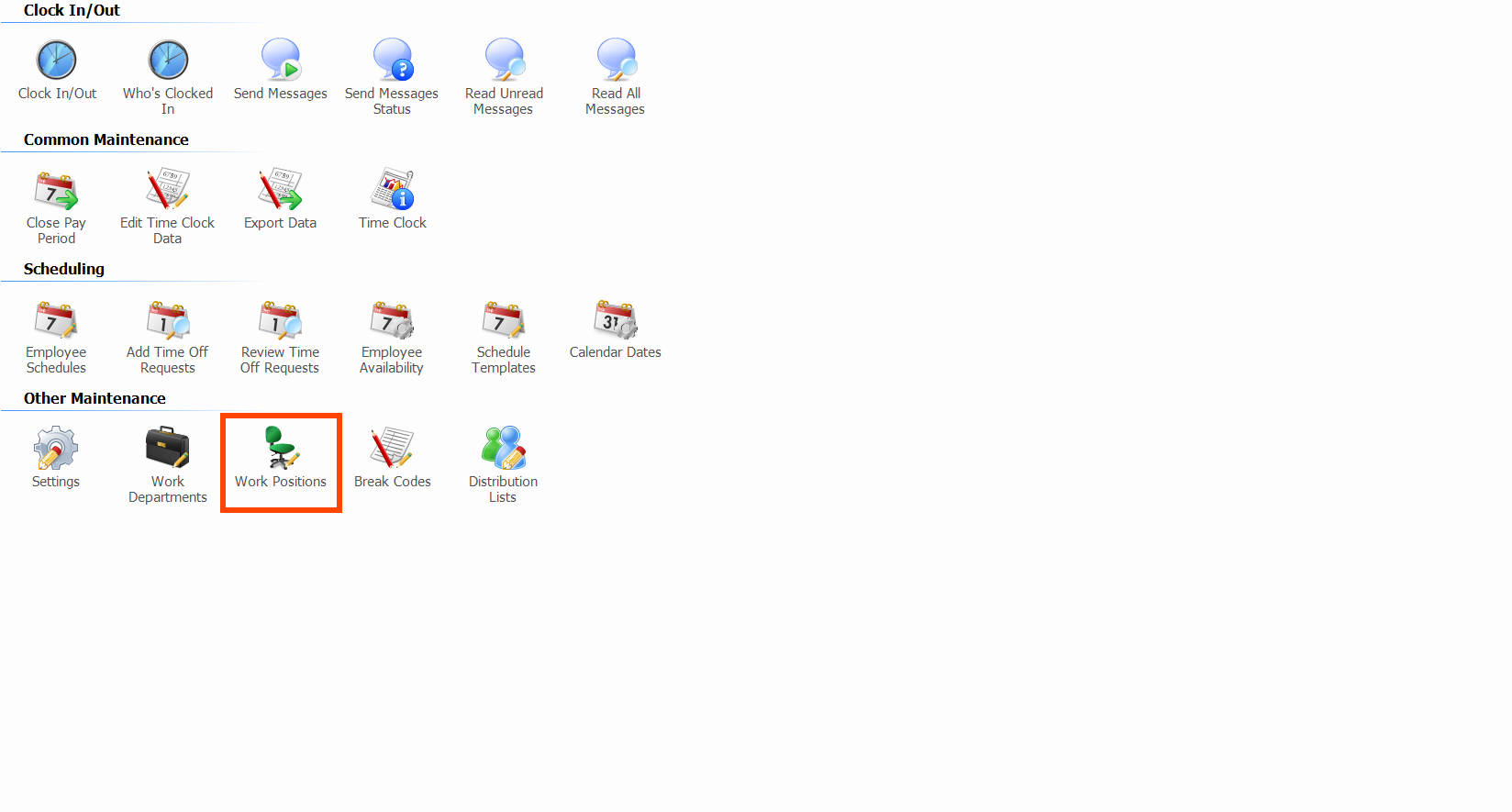Open Break Codes
The height and width of the screenshot is (812, 1512).
(393, 450)
